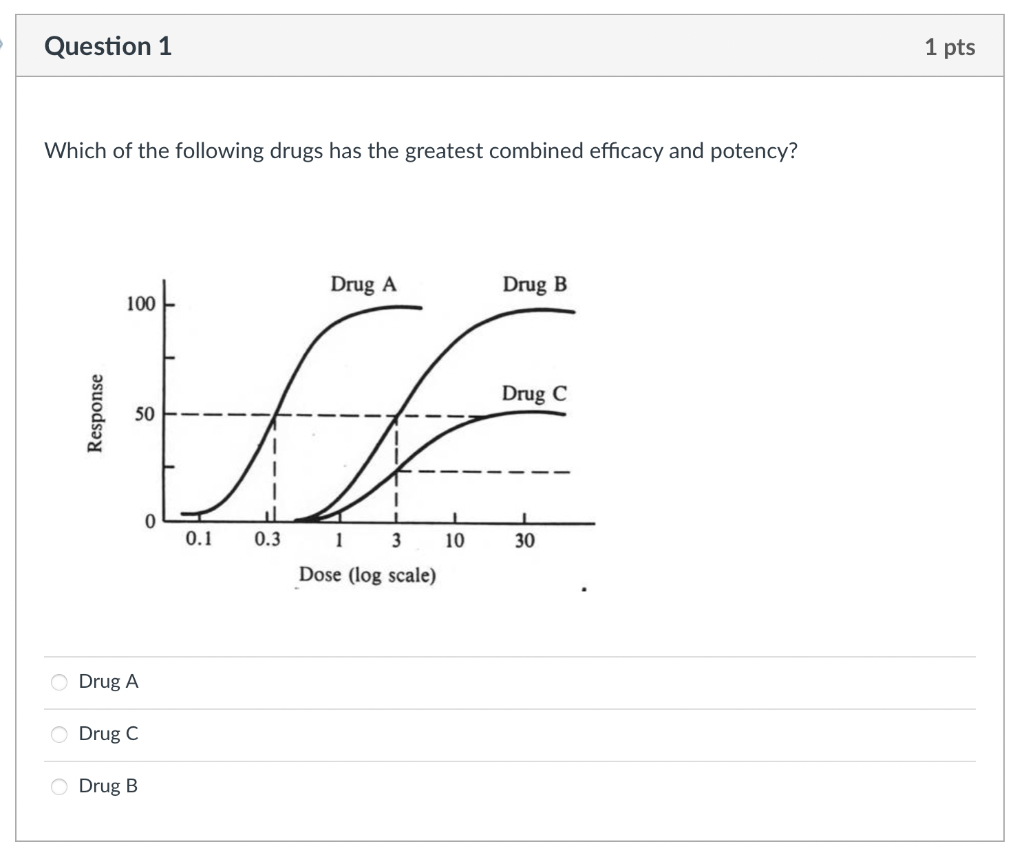This screenshot has width=1024, height=857.
Task: Select the Drug C radio button
Action: click(x=59, y=733)
